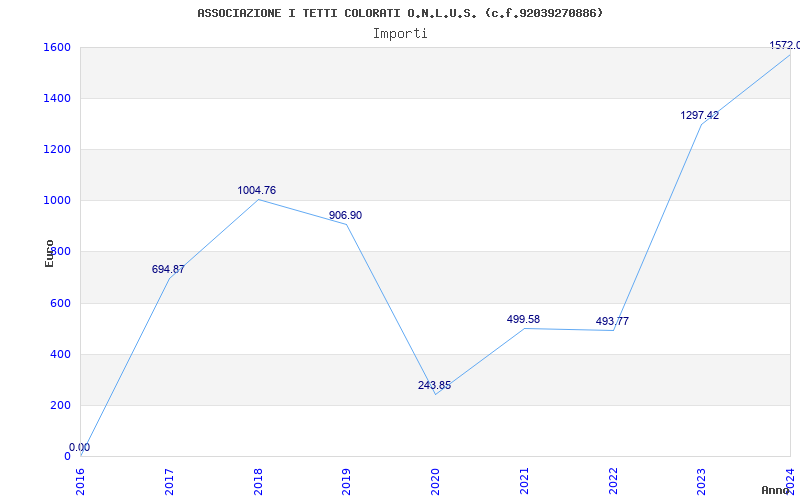Select the data label 1297.42

click(x=699, y=115)
